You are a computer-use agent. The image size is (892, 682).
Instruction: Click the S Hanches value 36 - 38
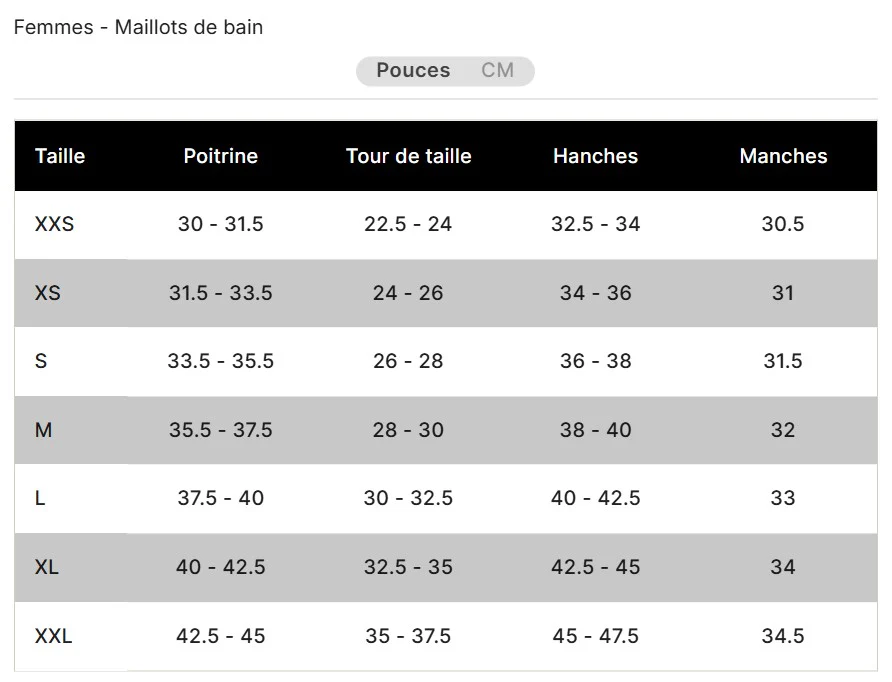(595, 361)
